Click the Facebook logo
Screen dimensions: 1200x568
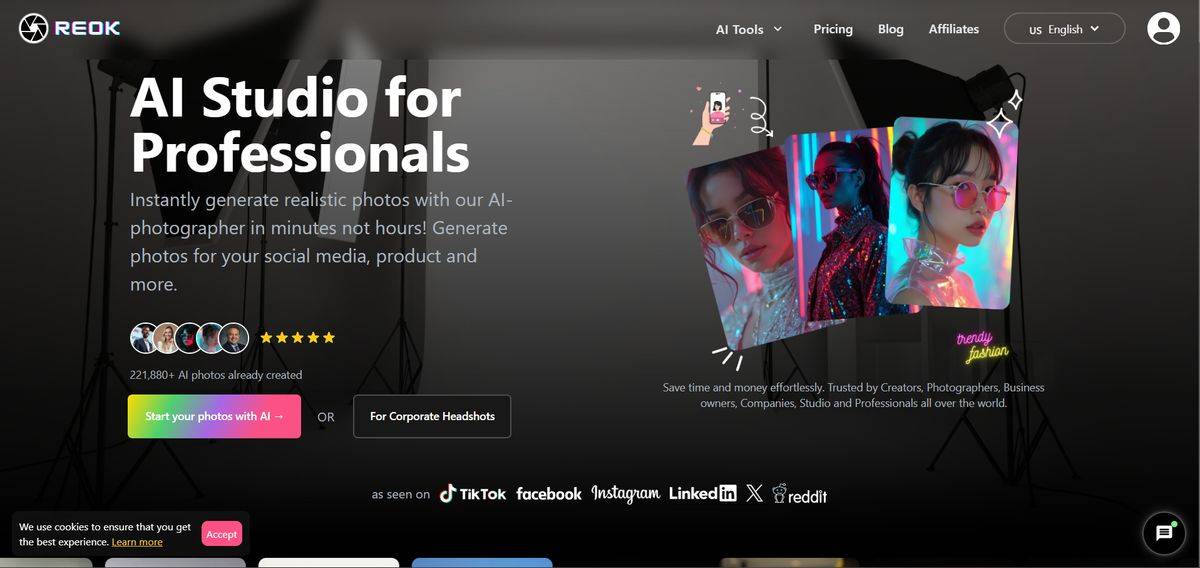pos(548,494)
